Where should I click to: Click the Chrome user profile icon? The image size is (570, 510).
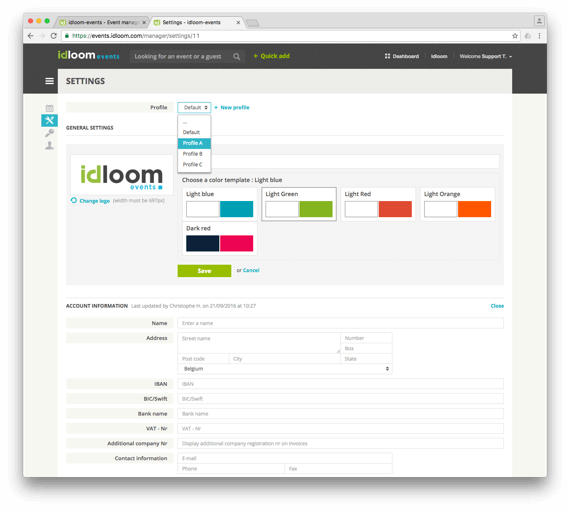pyautogui.click(x=539, y=21)
